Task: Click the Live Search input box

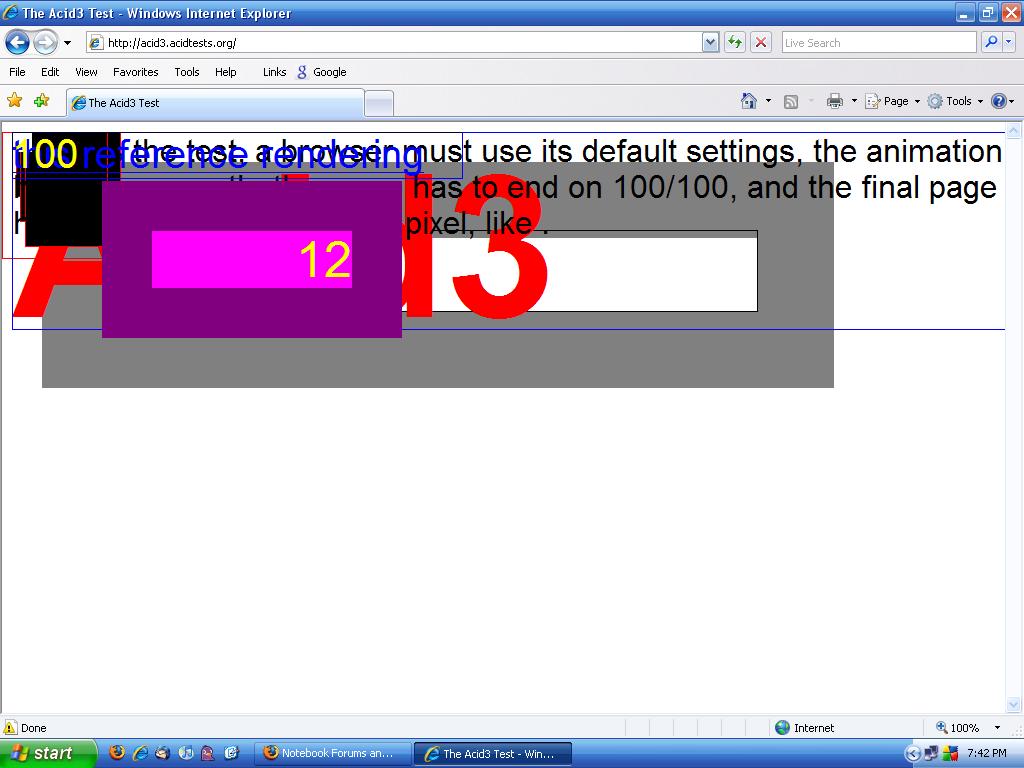Action: [879, 43]
